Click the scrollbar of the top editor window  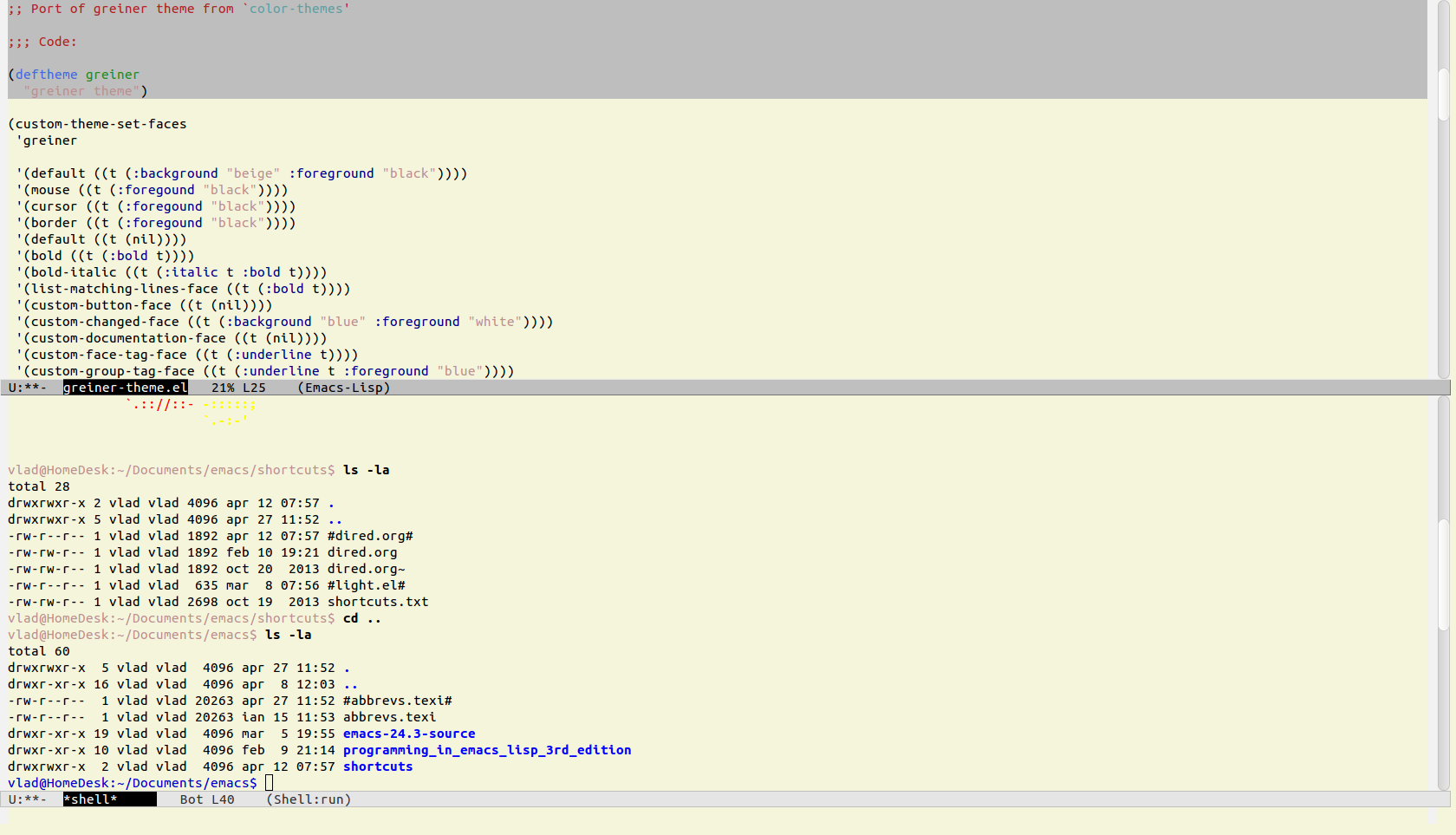point(1443,94)
